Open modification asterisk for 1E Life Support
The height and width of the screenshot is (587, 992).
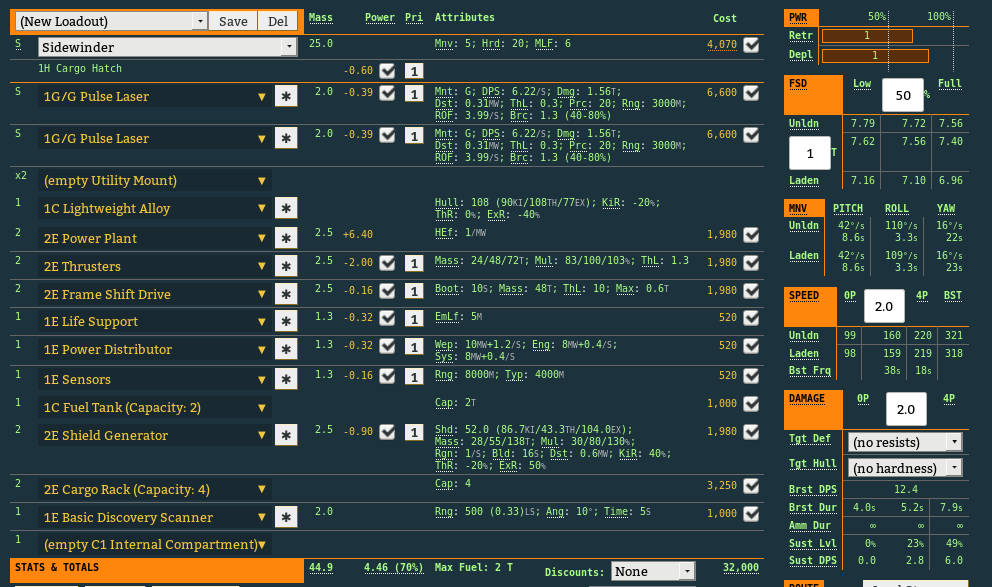point(286,321)
